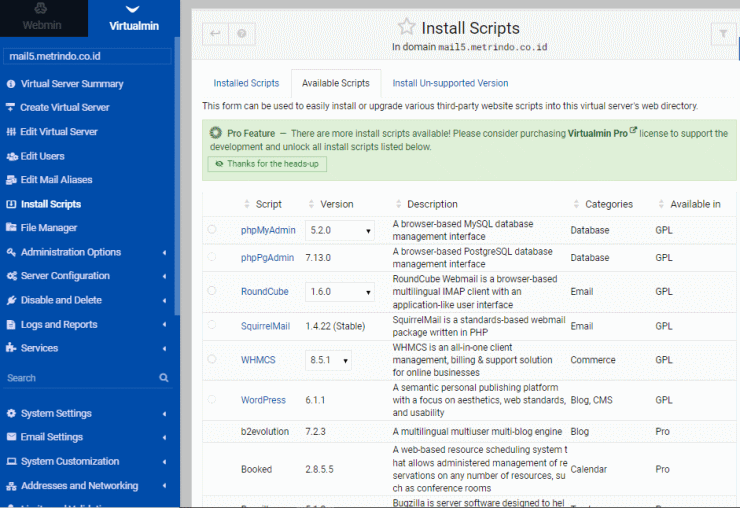Sort by the Description column header
740x508 pixels.
click(432, 204)
